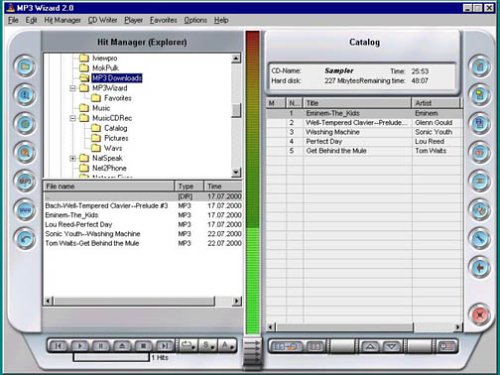
Task: Pause the playback
Action: point(101,346)
